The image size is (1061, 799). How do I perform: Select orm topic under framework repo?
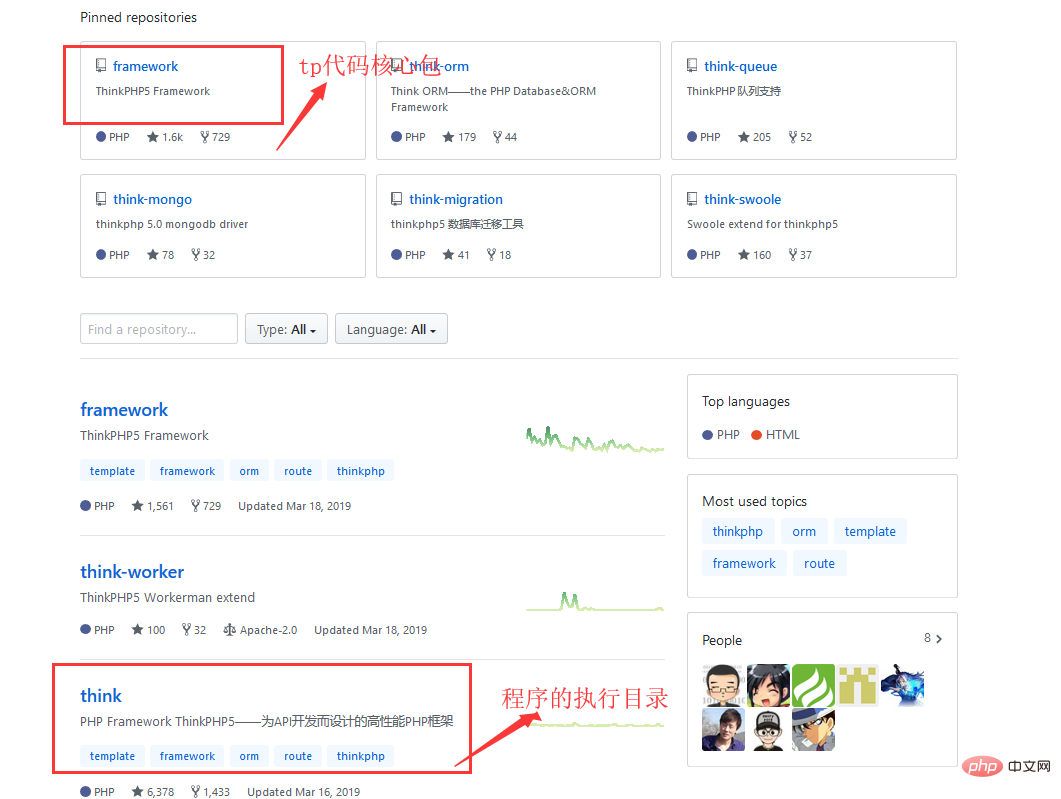249,471
